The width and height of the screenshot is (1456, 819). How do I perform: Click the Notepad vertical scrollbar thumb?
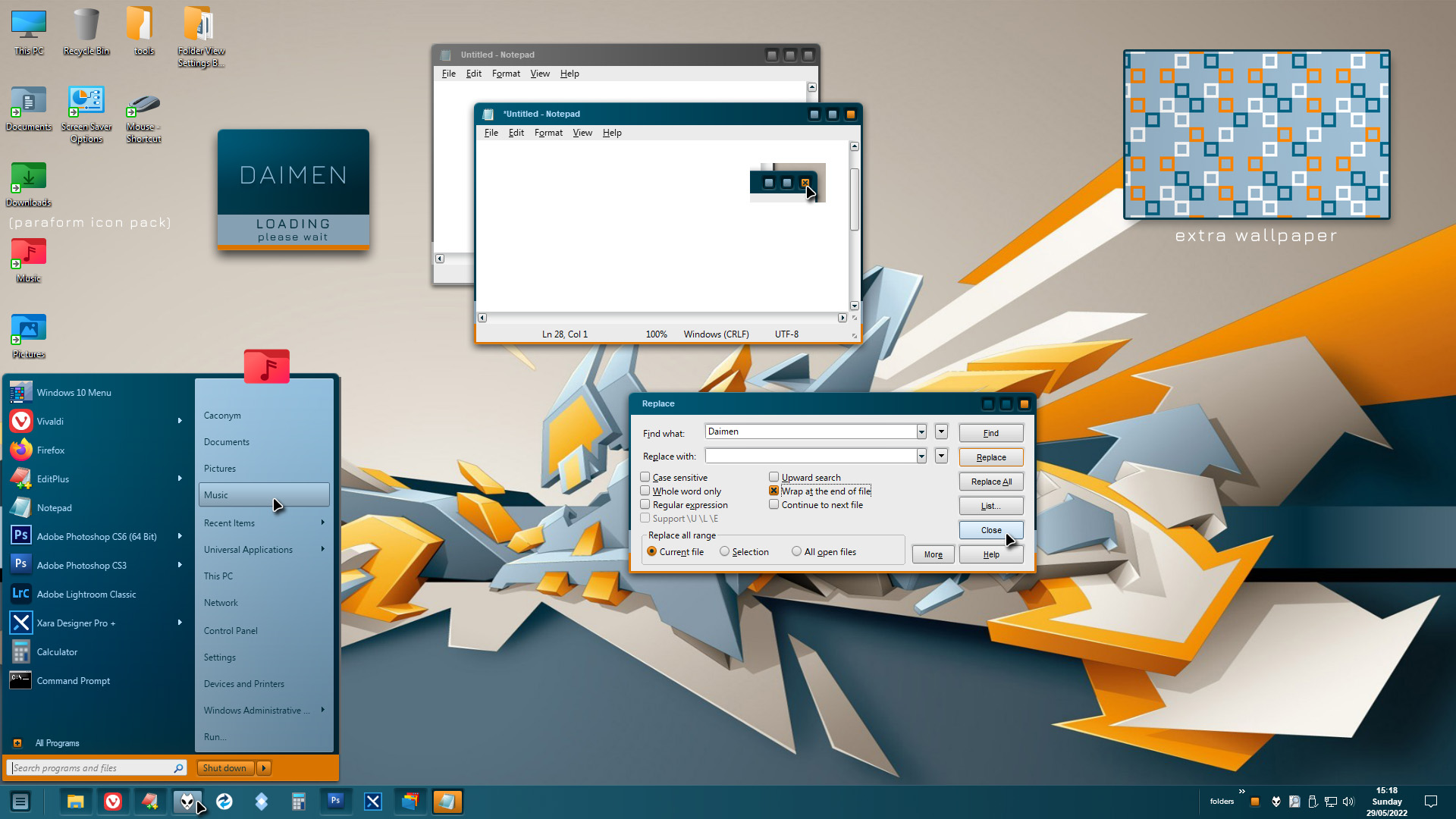click(855, 199)
